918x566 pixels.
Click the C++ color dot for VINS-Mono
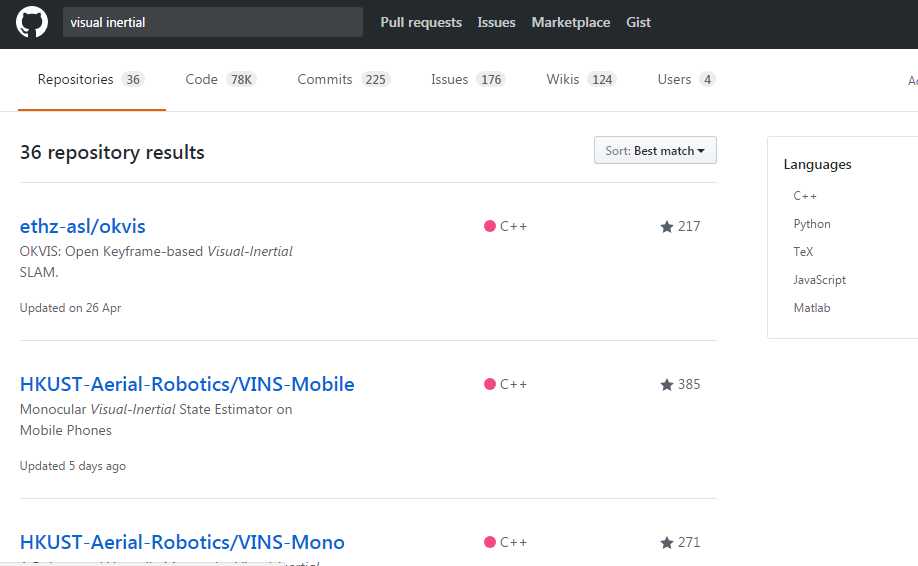click(x=490, y=542)
